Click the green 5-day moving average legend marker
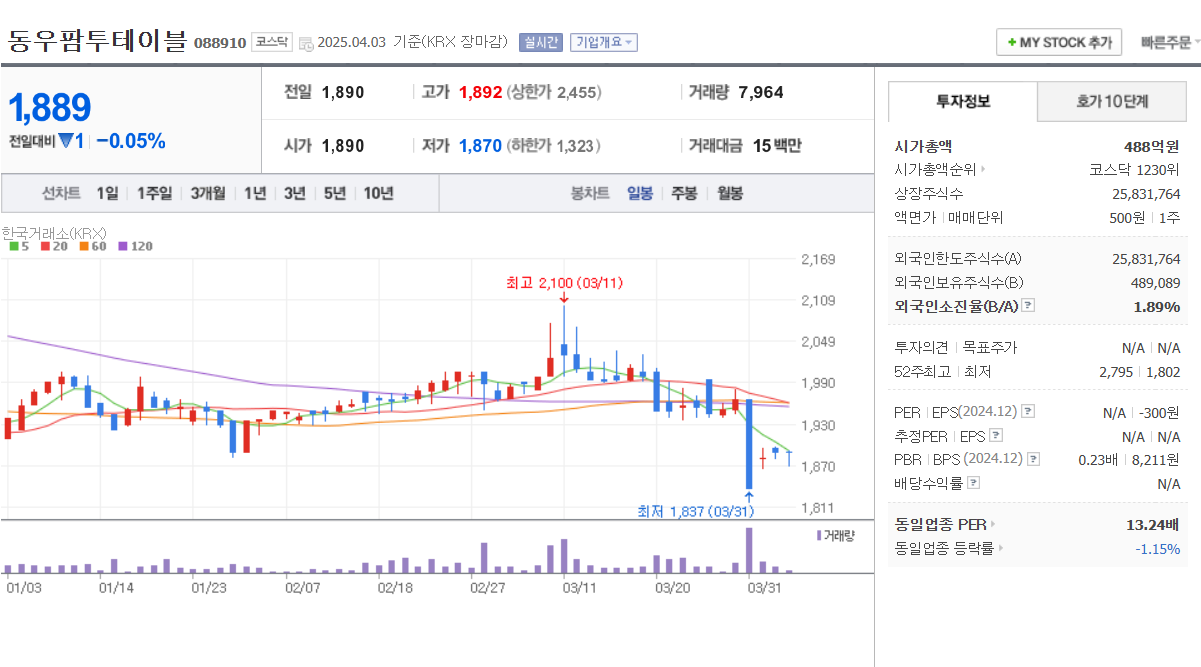Image resolution: width=1201 pixels, height=667 pixels. pos(13,245)
